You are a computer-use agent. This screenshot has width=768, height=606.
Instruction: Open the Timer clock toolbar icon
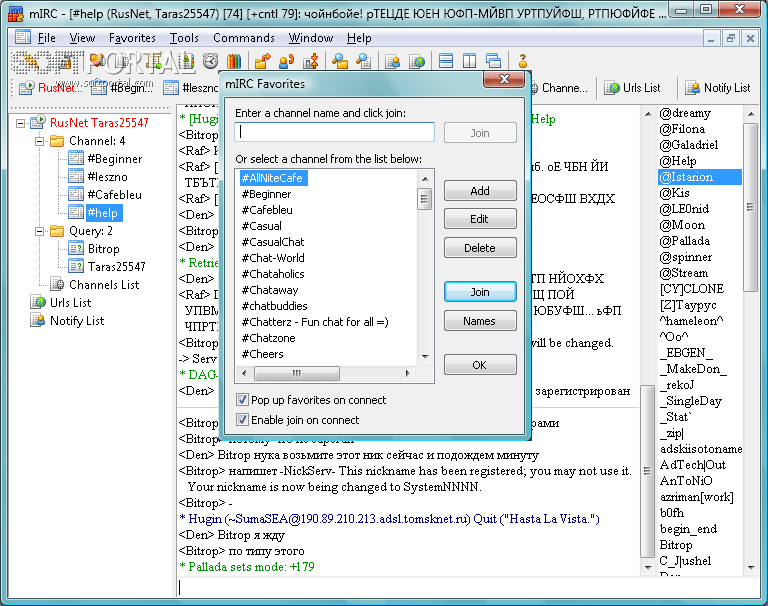pyautogui.click(x=211, y=61)
